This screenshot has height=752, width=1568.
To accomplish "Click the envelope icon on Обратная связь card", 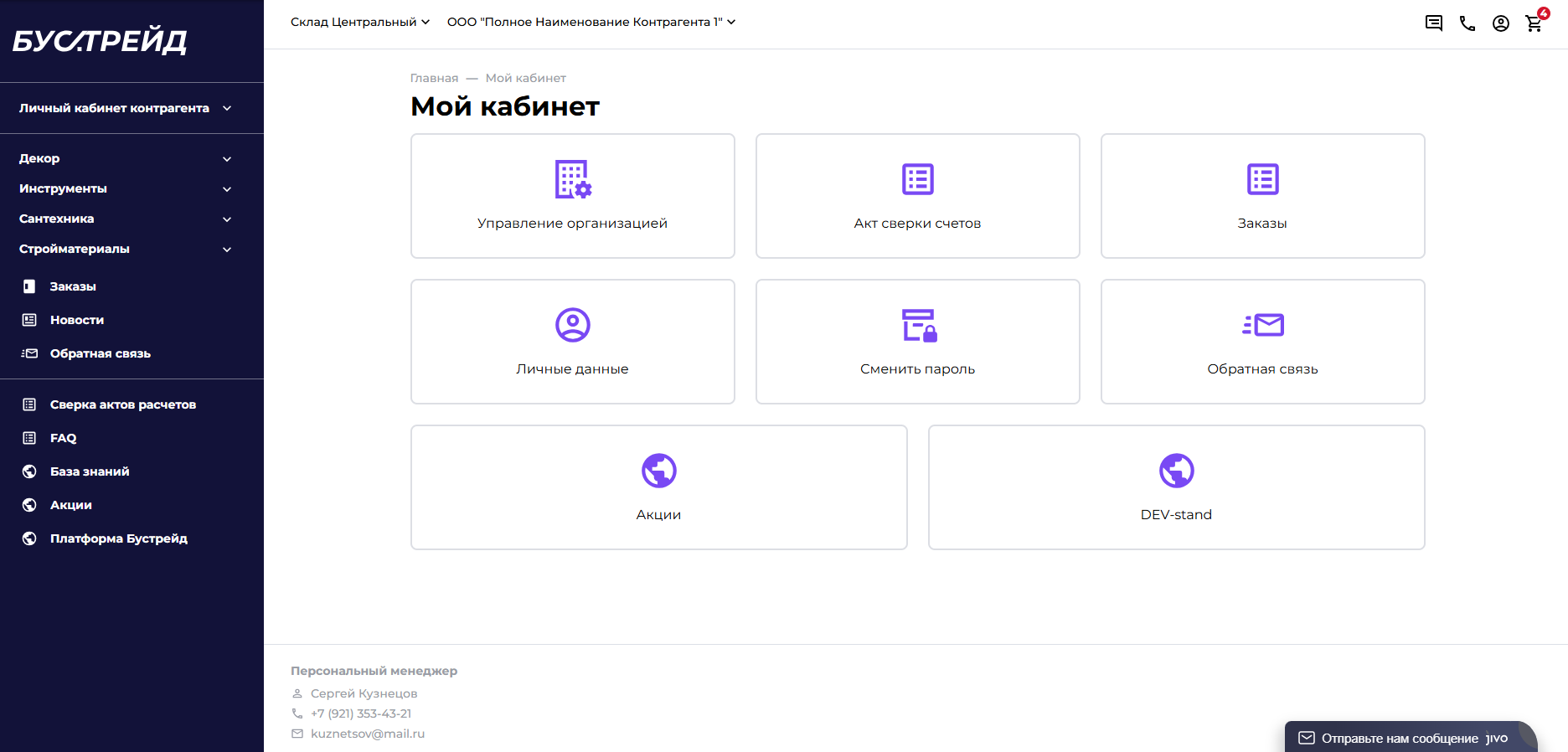I will [1263, 325].
